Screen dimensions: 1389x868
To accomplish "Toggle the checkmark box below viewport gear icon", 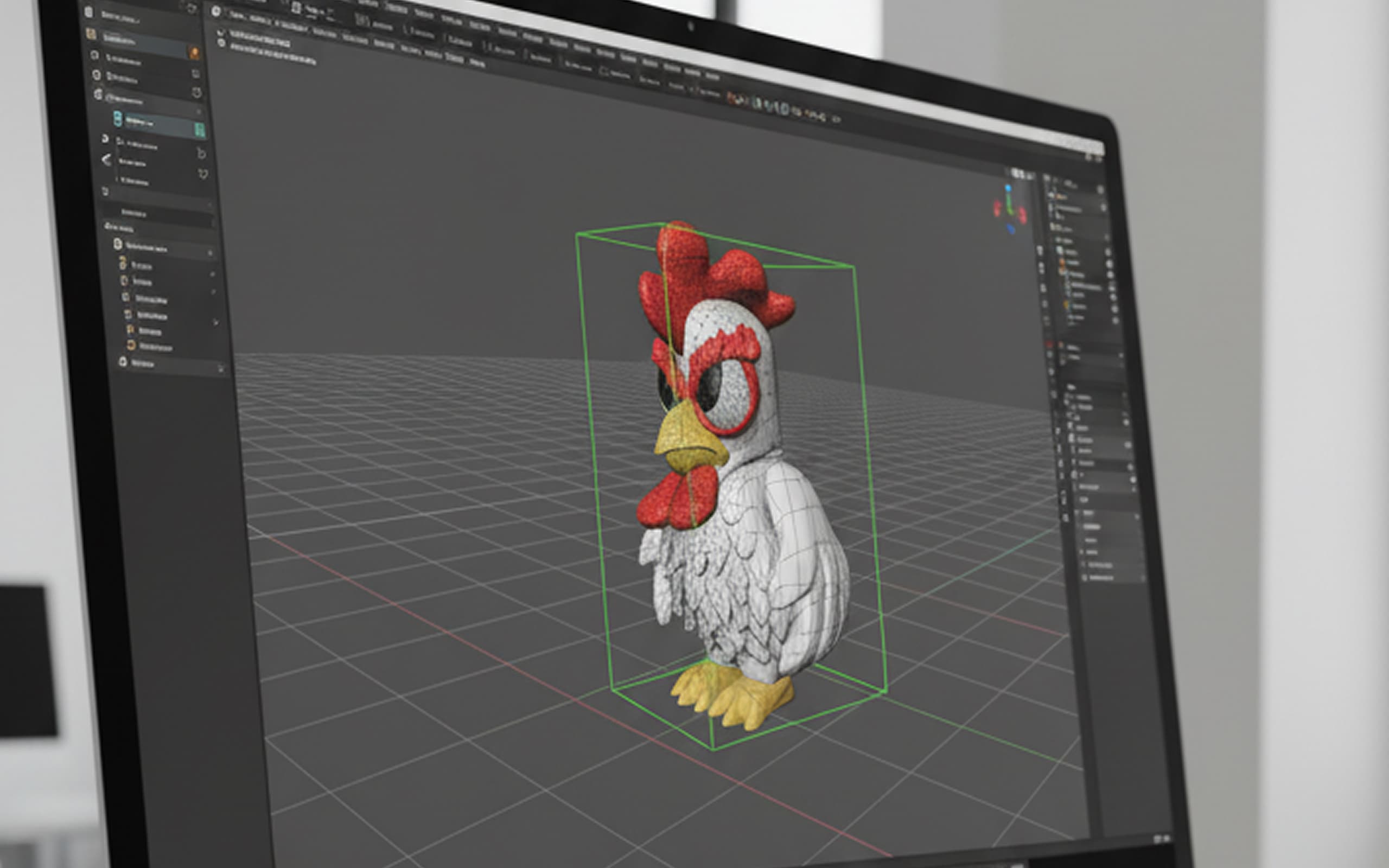I will (x=220, y=33).
